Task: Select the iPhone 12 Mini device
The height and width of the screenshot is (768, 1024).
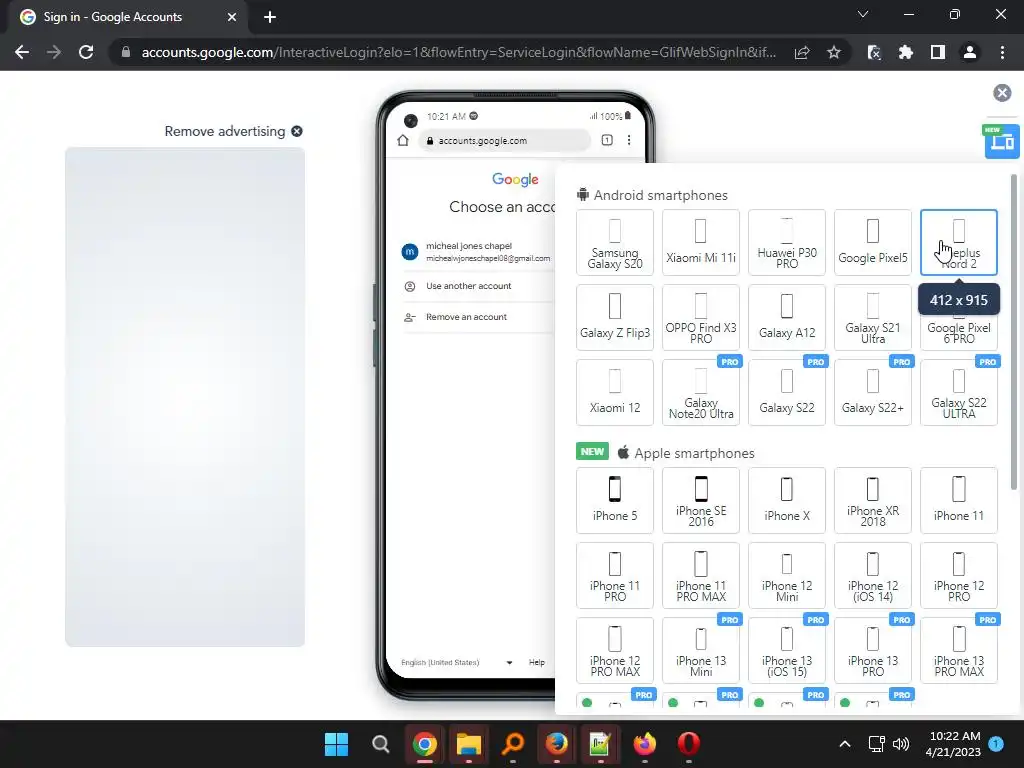Action: tap(787, 575)
